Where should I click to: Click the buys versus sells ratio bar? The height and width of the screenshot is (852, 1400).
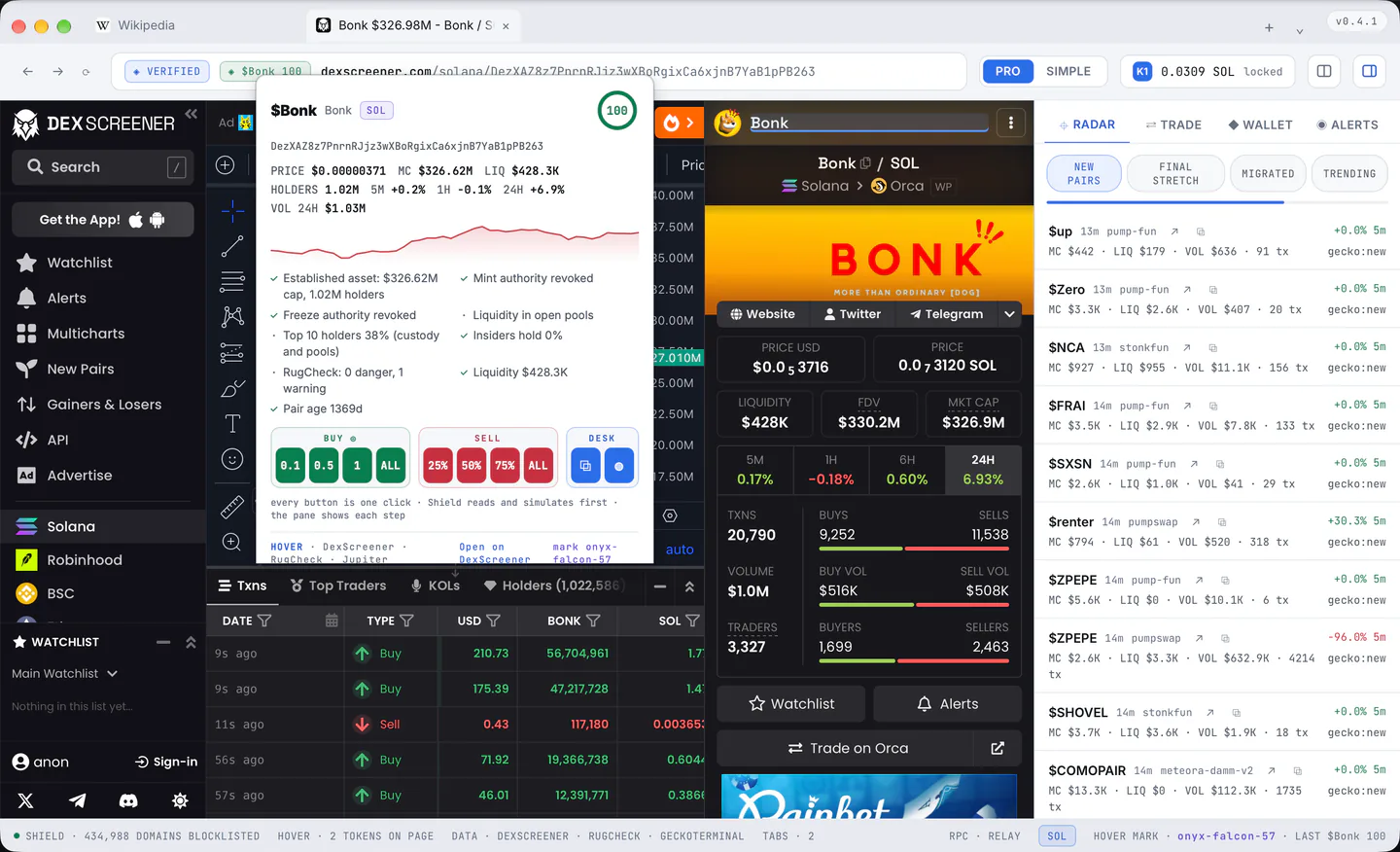coord(914,549)
